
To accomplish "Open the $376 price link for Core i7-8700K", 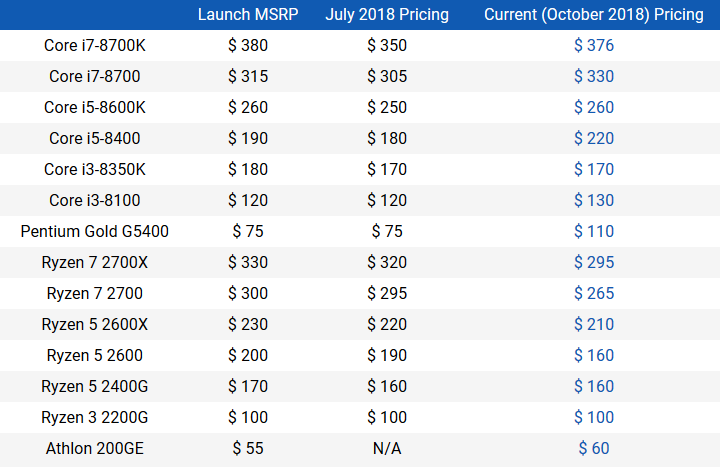I will 594,46.
